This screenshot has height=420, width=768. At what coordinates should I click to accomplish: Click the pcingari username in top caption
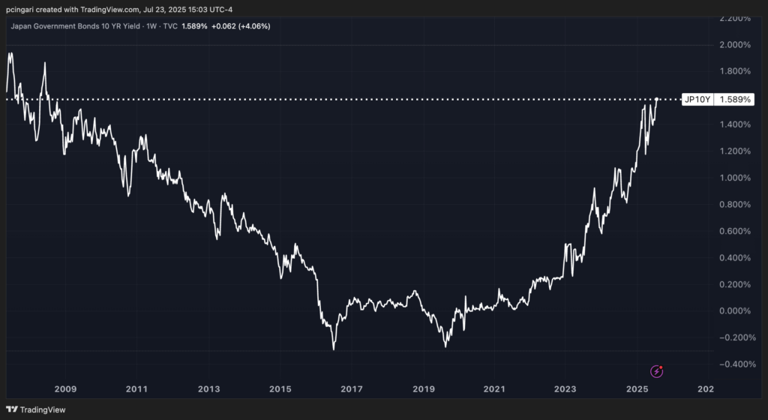20,9
